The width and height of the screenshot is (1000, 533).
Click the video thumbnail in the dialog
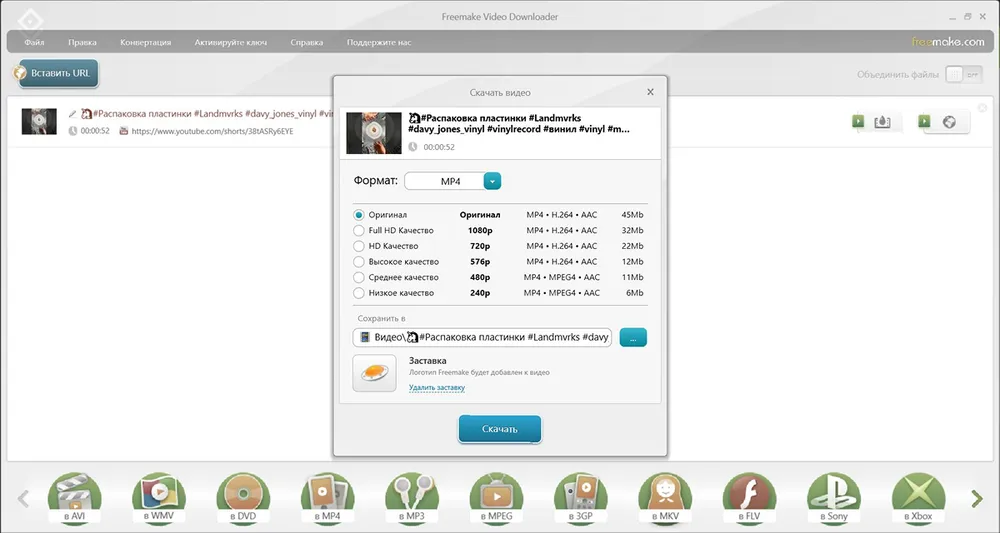pos(374,133)
